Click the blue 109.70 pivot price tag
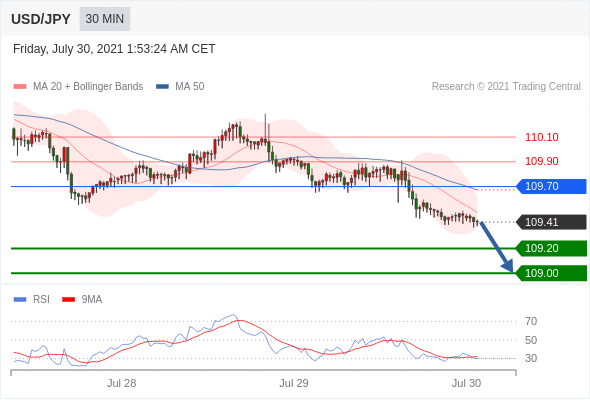This screenshot has height=400, width=590. [551, 186]
